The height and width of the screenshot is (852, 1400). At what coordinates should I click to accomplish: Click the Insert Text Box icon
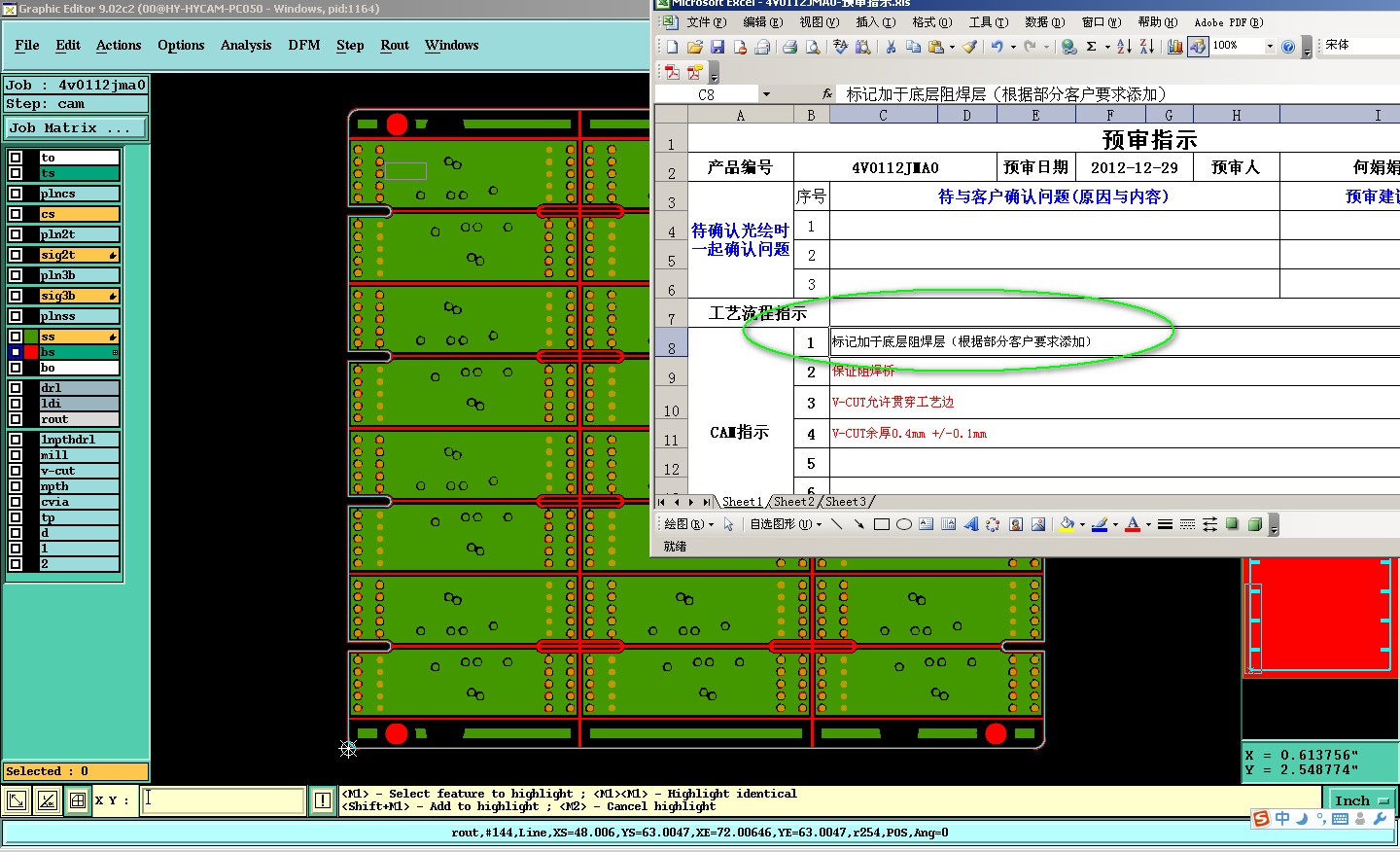coord(926,524)
